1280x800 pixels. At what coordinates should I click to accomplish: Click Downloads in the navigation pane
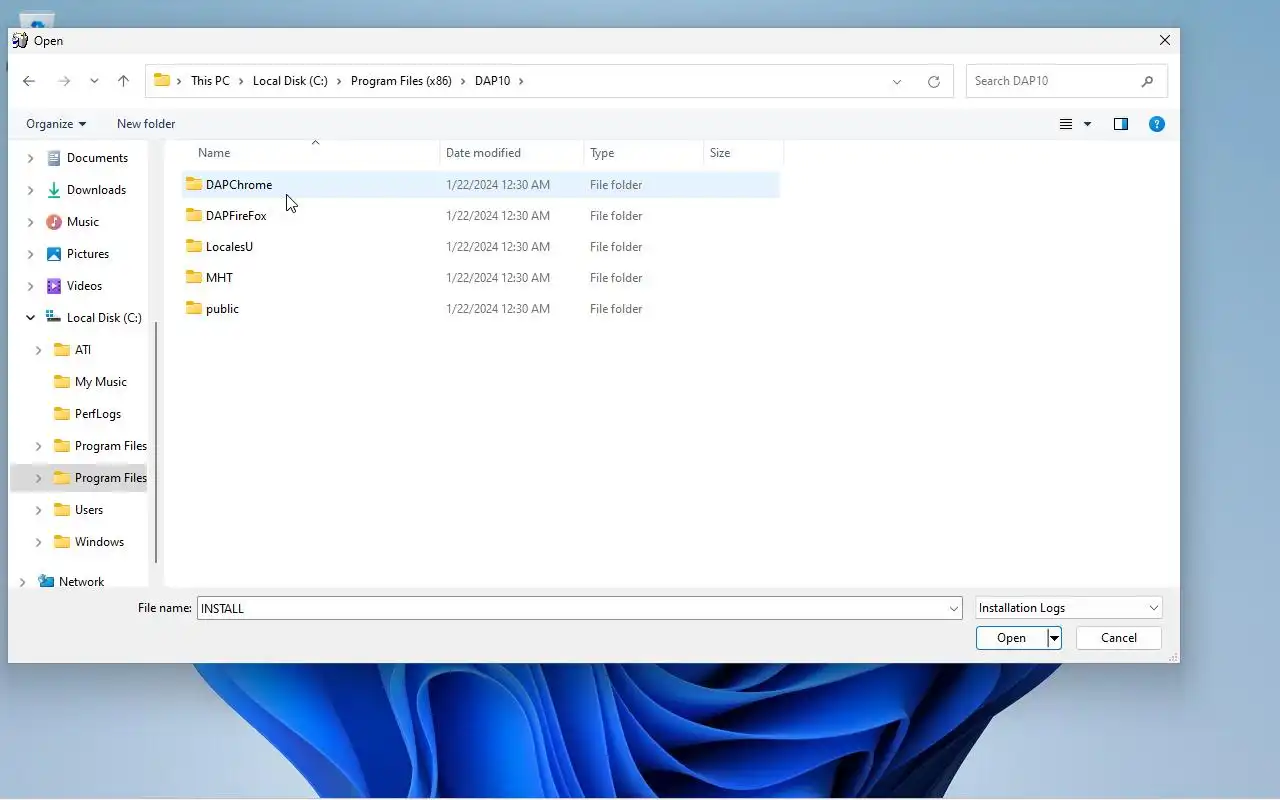pyautogui.click(x=96, y=190)
